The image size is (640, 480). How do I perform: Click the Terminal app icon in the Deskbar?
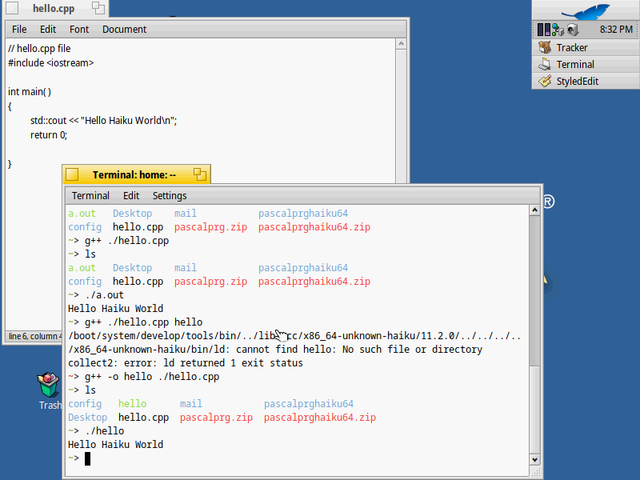coord(544,64)
